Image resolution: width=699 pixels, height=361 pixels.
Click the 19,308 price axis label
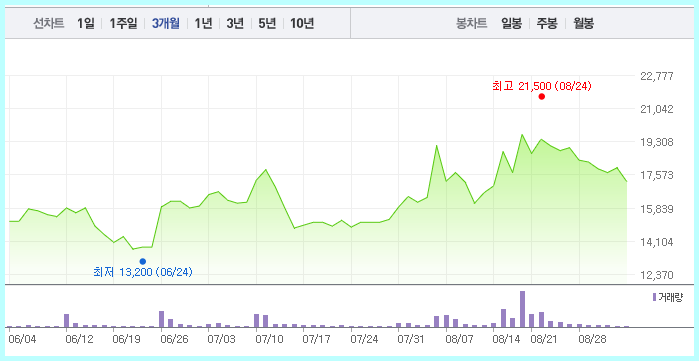point(657,142)
